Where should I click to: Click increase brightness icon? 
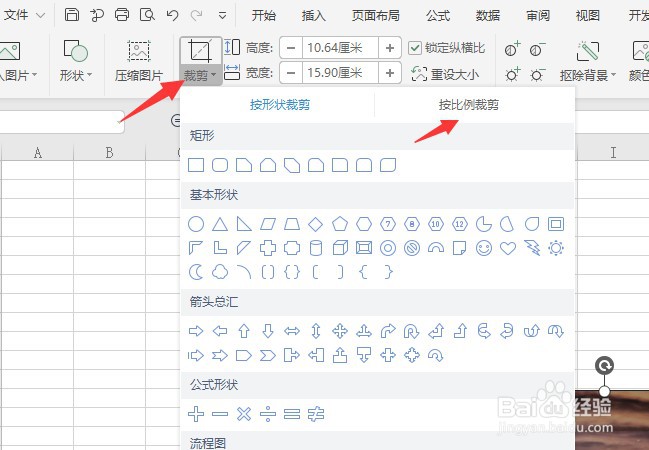point(512,75)
